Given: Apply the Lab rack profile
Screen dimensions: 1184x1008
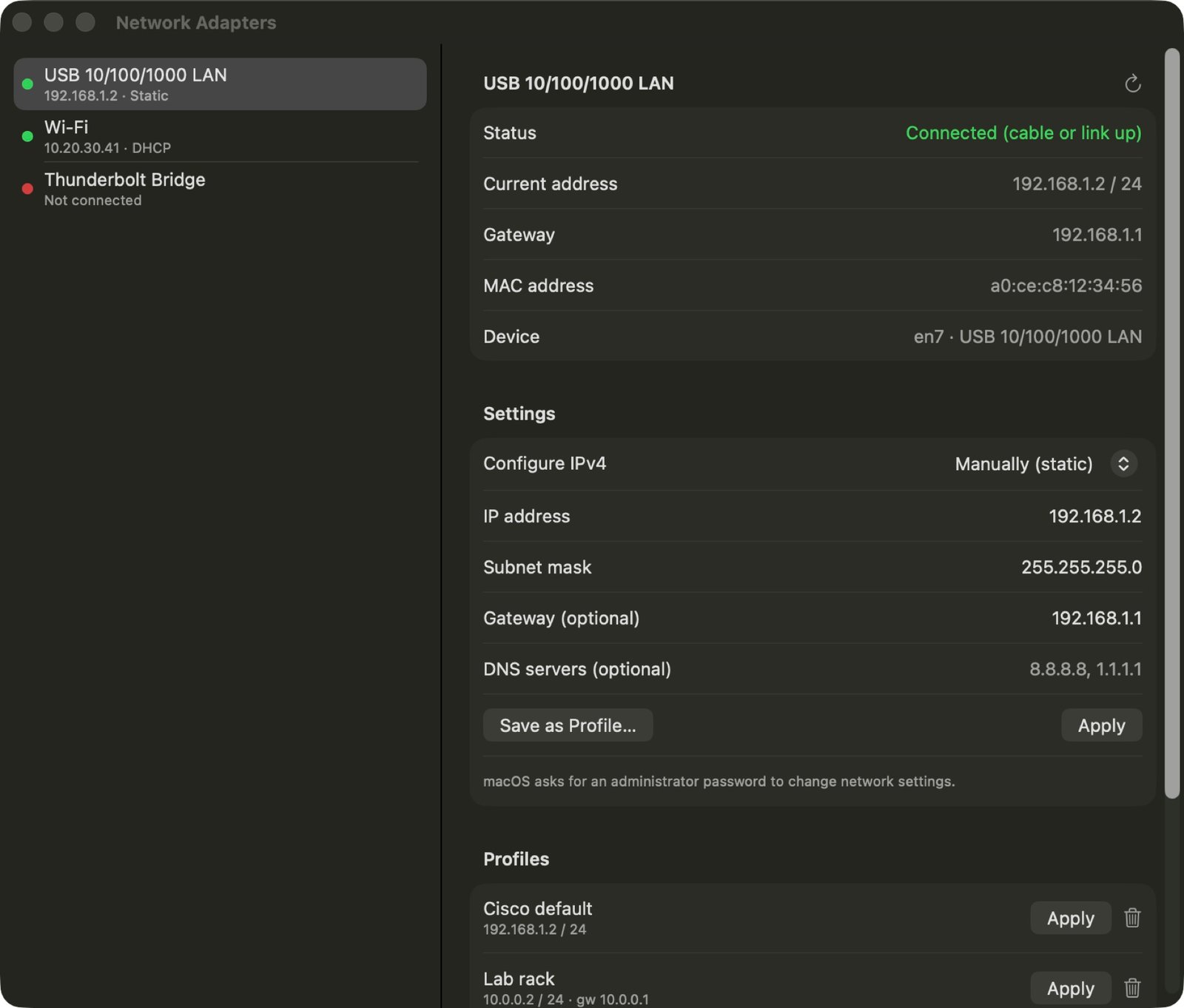Looking at the screenshot, I should (1070, 988).
